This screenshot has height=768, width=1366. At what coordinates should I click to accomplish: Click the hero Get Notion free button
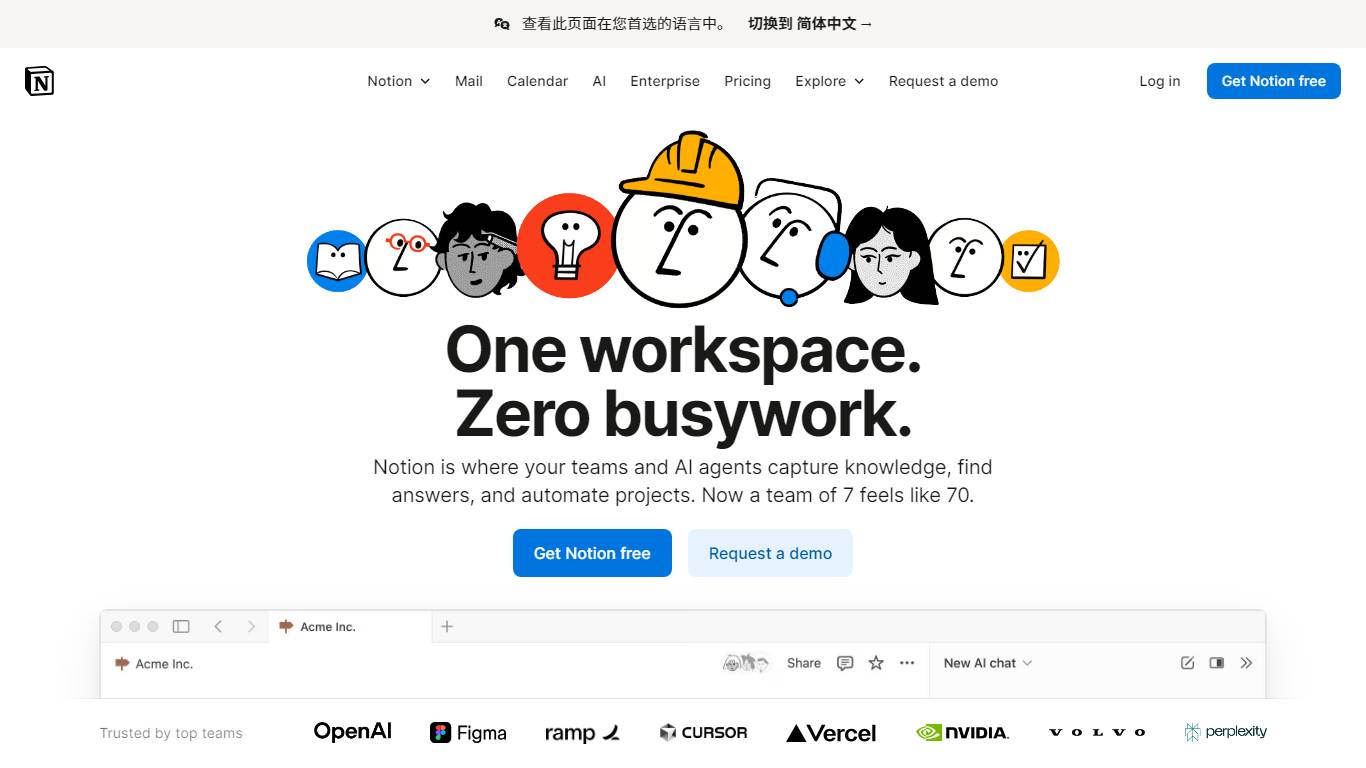592,553
